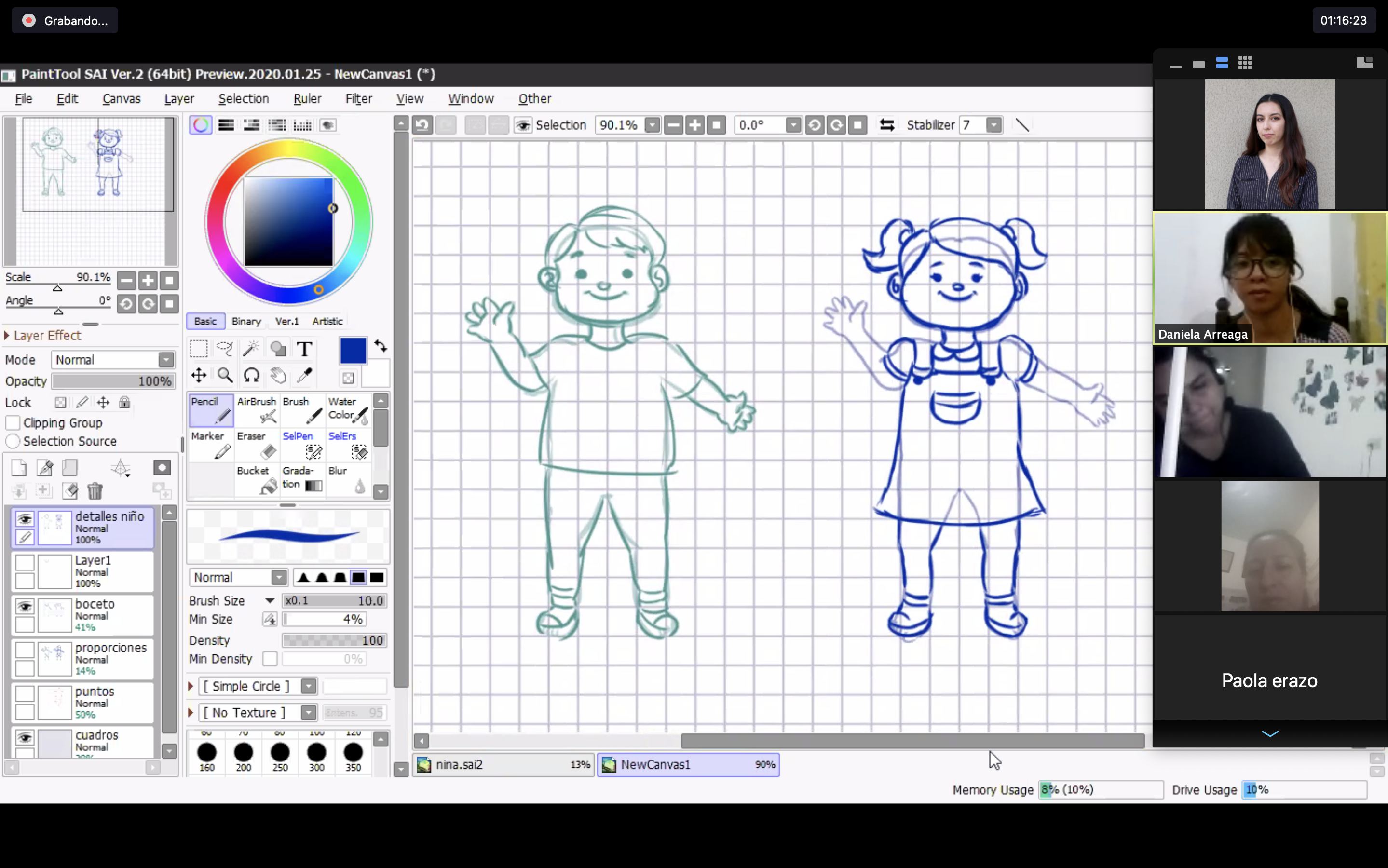
Task: Show the puntos layer
Action: point(25,693)
